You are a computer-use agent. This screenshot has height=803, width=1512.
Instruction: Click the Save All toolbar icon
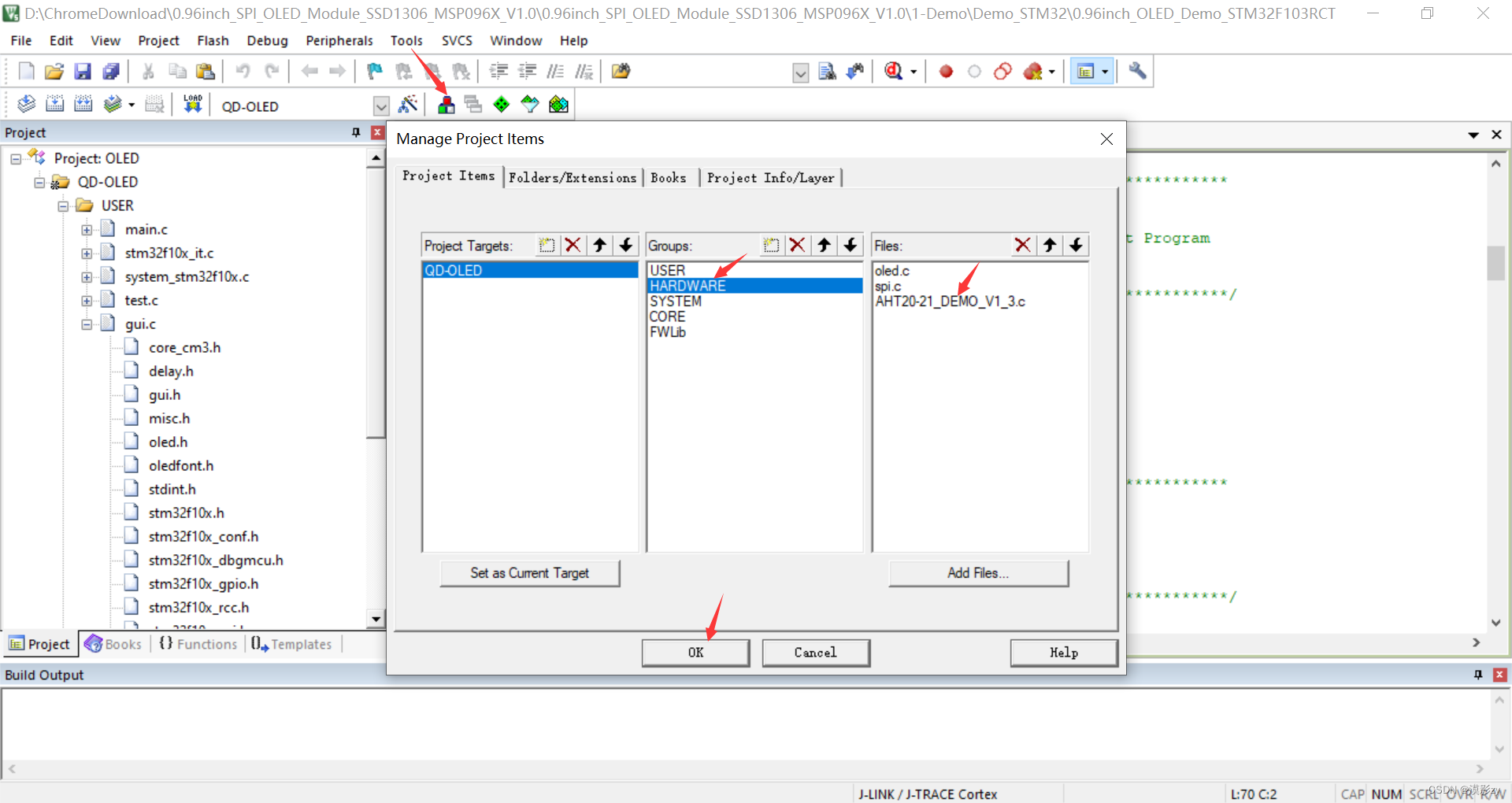pos(110,72)
